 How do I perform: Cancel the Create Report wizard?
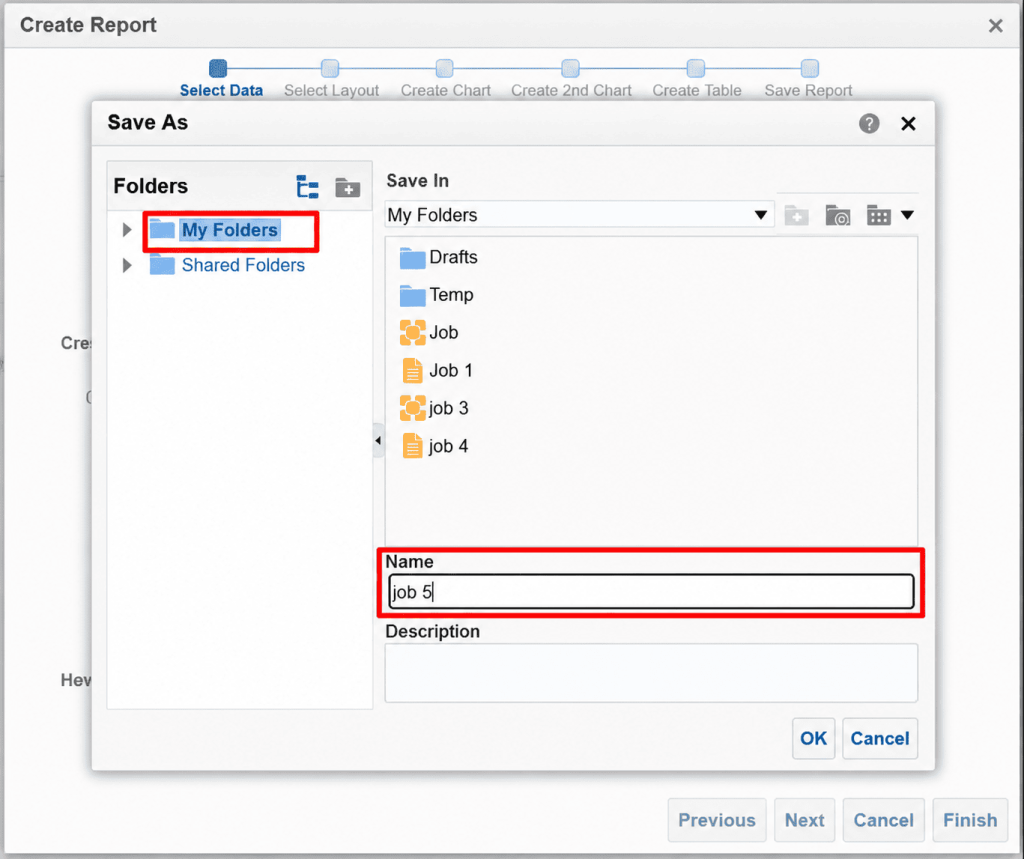[x=884, y=820]
